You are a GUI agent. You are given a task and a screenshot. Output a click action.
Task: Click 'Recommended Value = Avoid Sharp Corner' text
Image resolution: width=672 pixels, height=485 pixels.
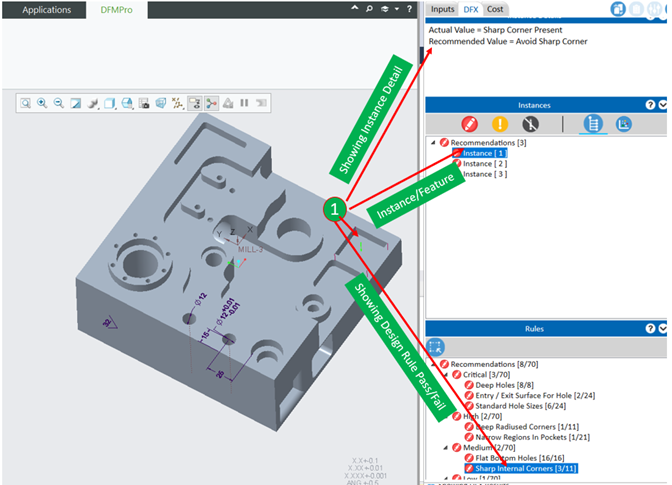pyautogui.click(x=508, y=42)
